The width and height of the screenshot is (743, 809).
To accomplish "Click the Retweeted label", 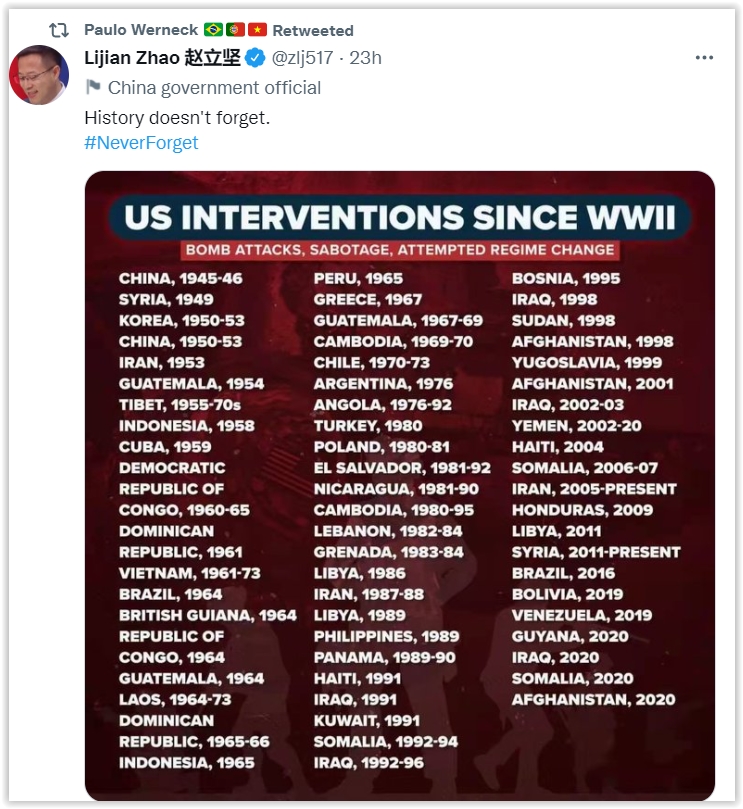I will (x=314, y=30).
